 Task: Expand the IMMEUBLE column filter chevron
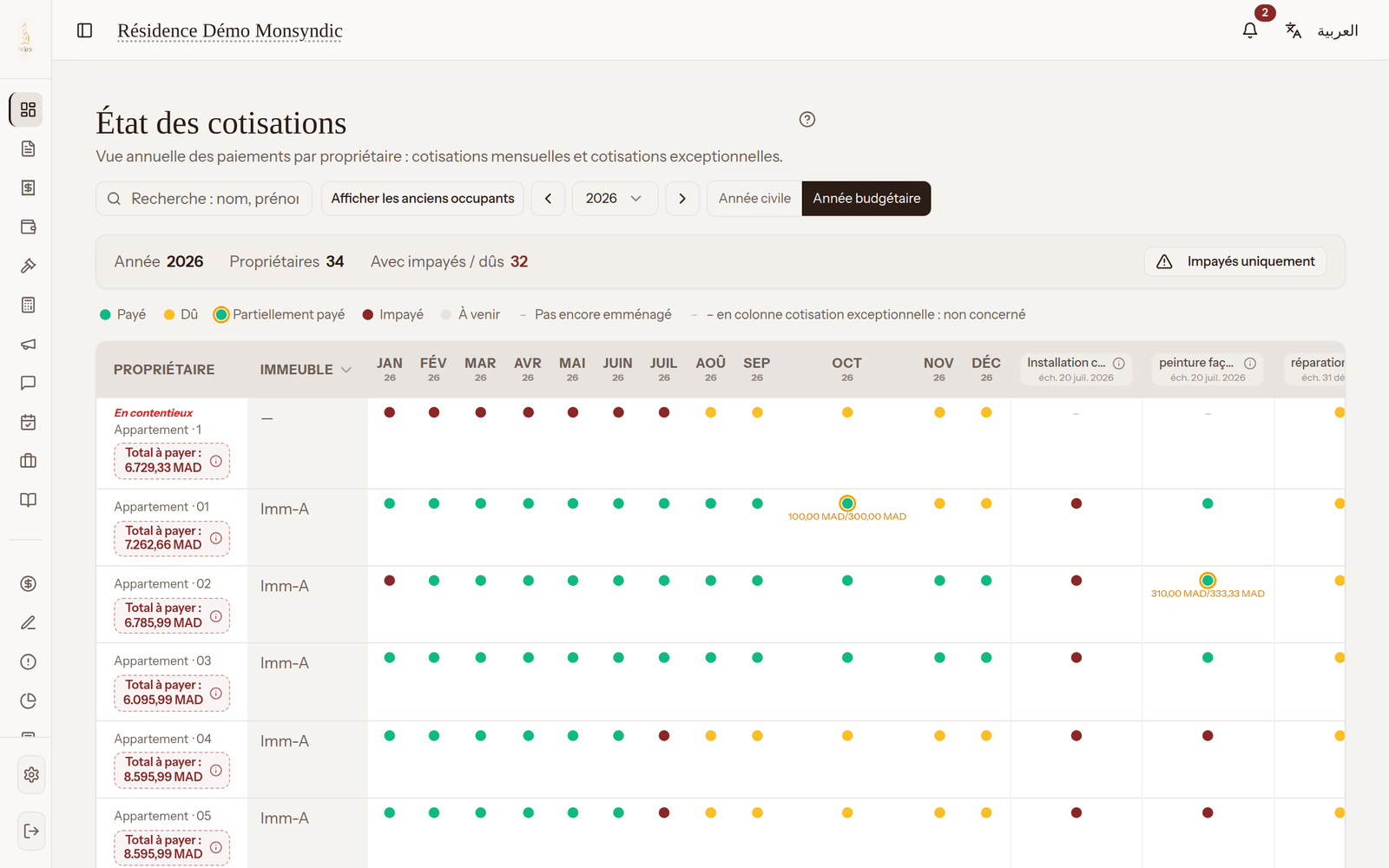[346, 370]
